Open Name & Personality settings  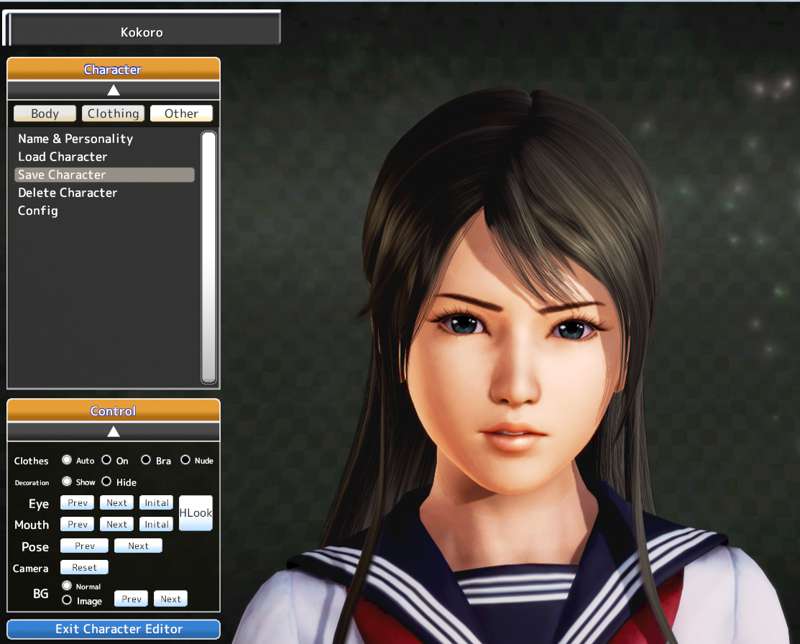tap(76, 139)
